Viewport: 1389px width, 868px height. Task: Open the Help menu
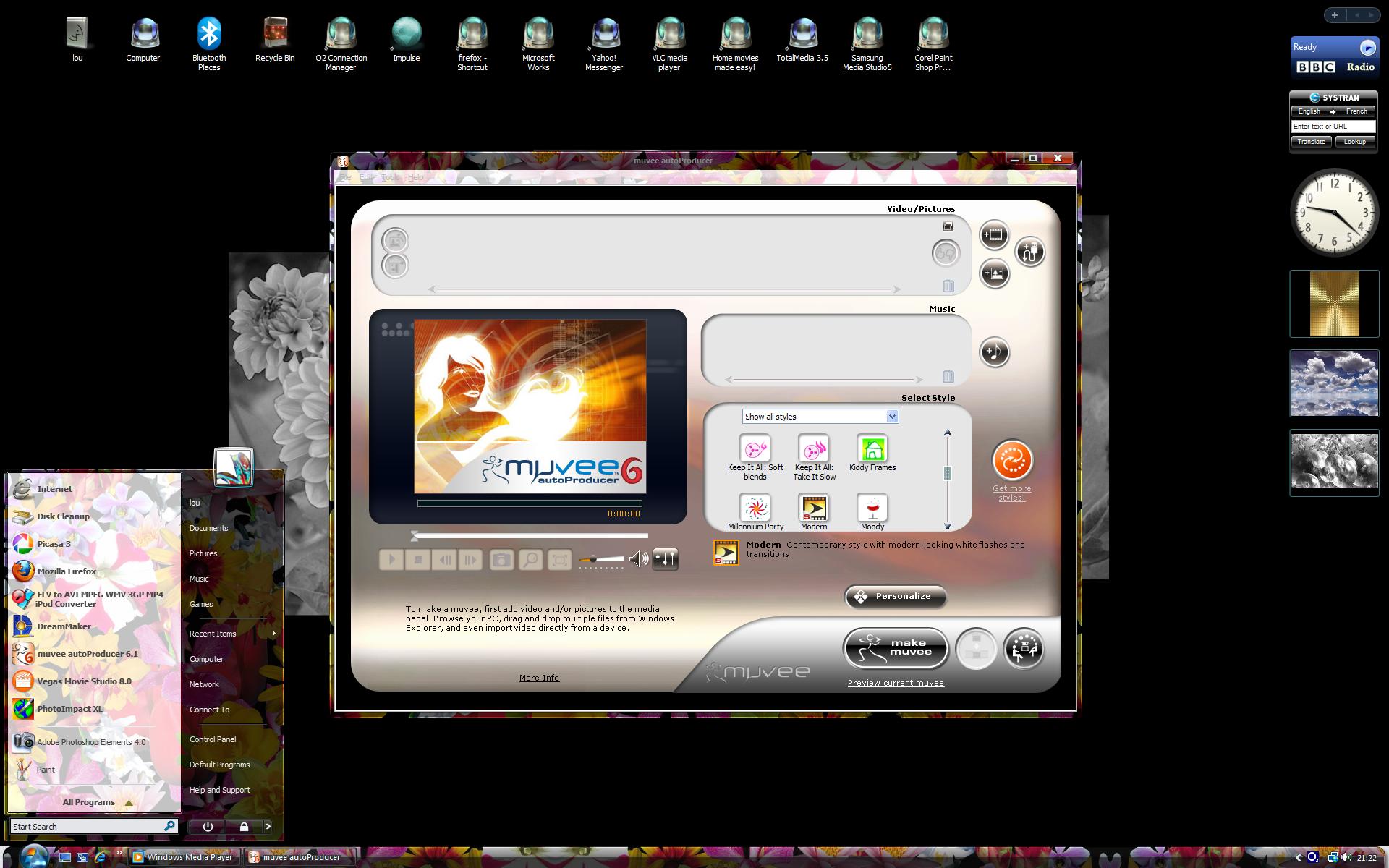coord(415,177)
